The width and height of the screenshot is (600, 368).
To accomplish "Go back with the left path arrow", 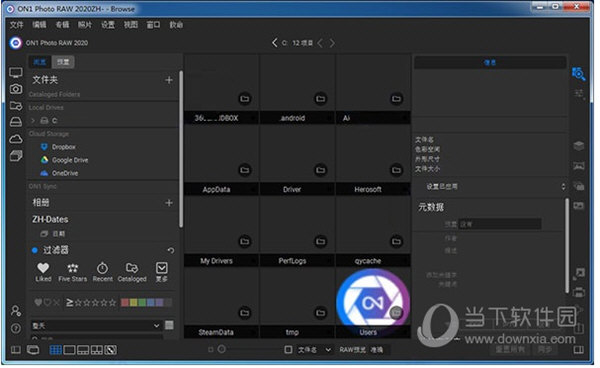I will point(274,43).
